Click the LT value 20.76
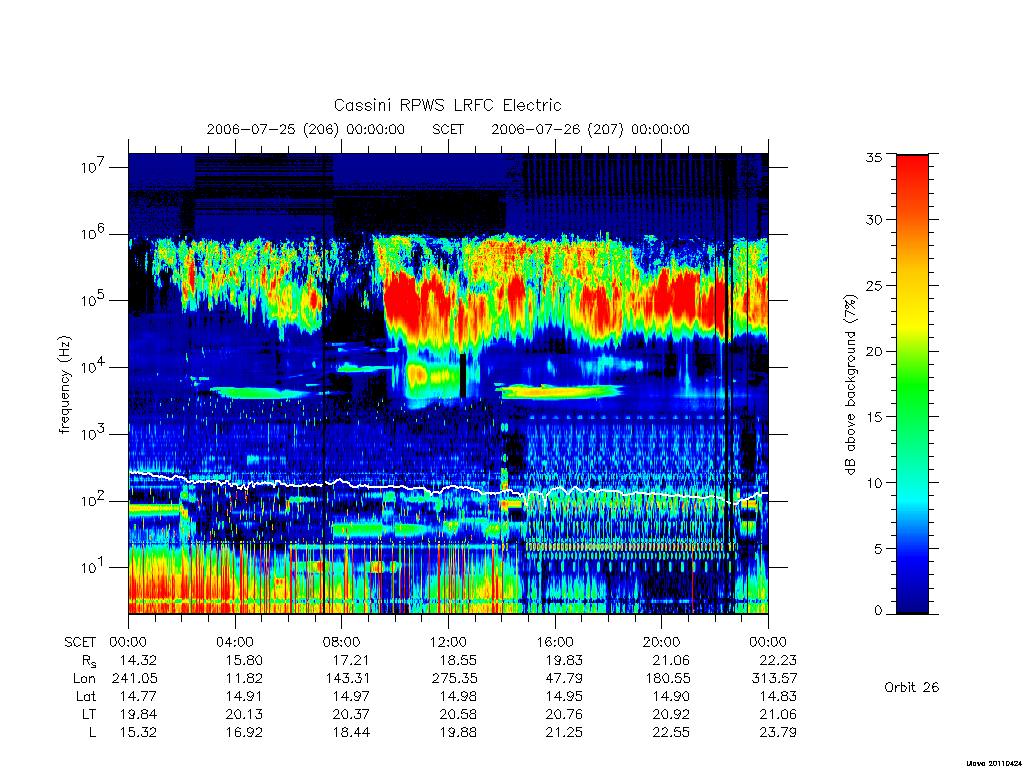The image size is (1024, 768). [564, 714]
